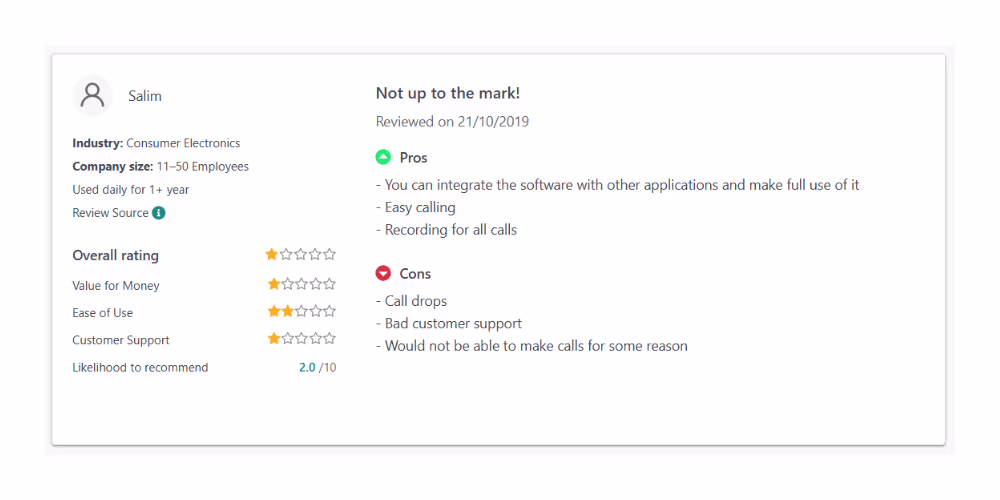Click the reviewer name Salim

(145, 96)
